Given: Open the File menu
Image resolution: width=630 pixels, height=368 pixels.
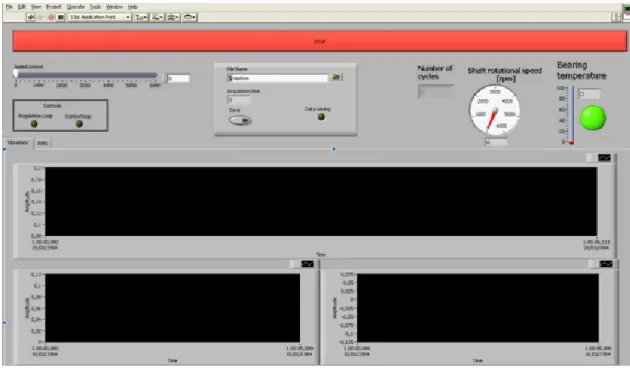Looking at the screenshot, I should click(9, 7).
